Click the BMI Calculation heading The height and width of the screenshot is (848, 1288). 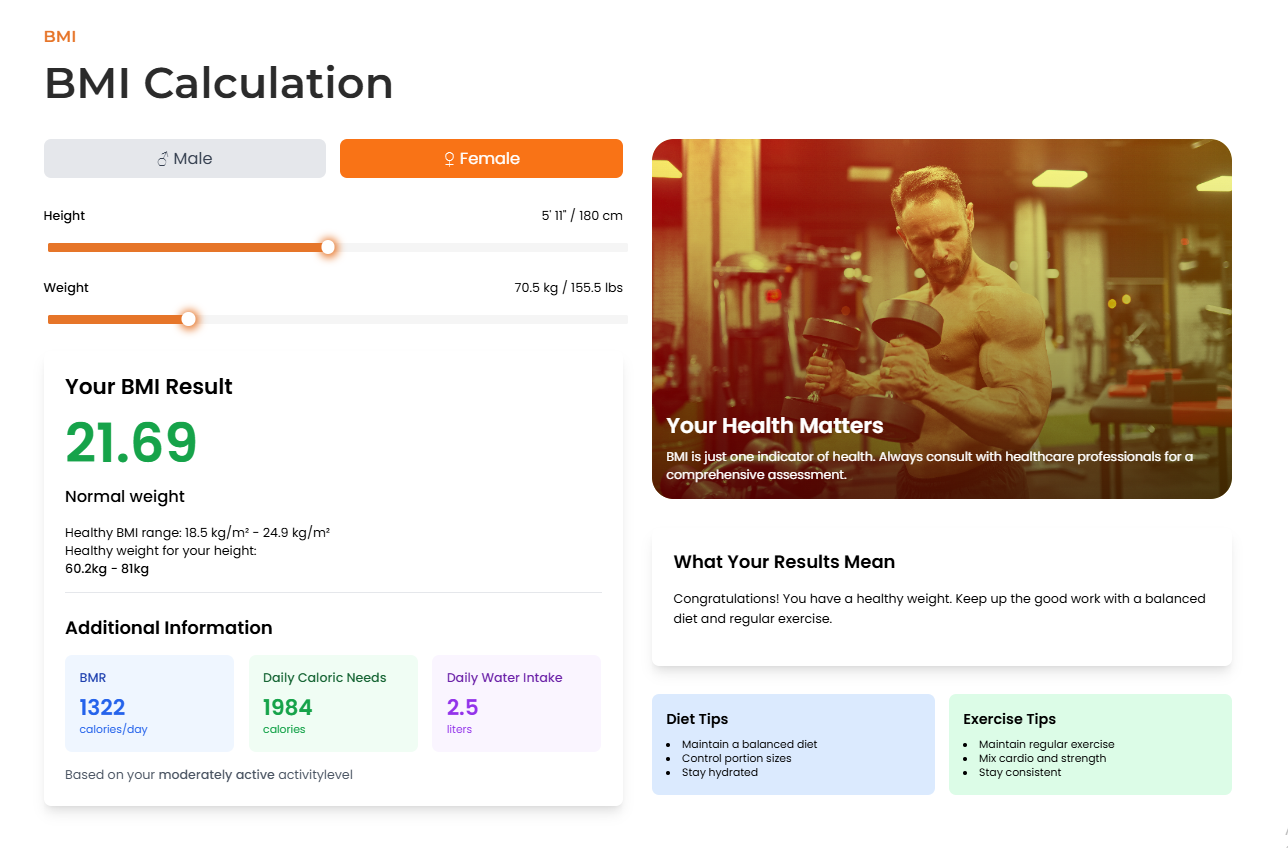pyautogui.click(x=219, y=83)
